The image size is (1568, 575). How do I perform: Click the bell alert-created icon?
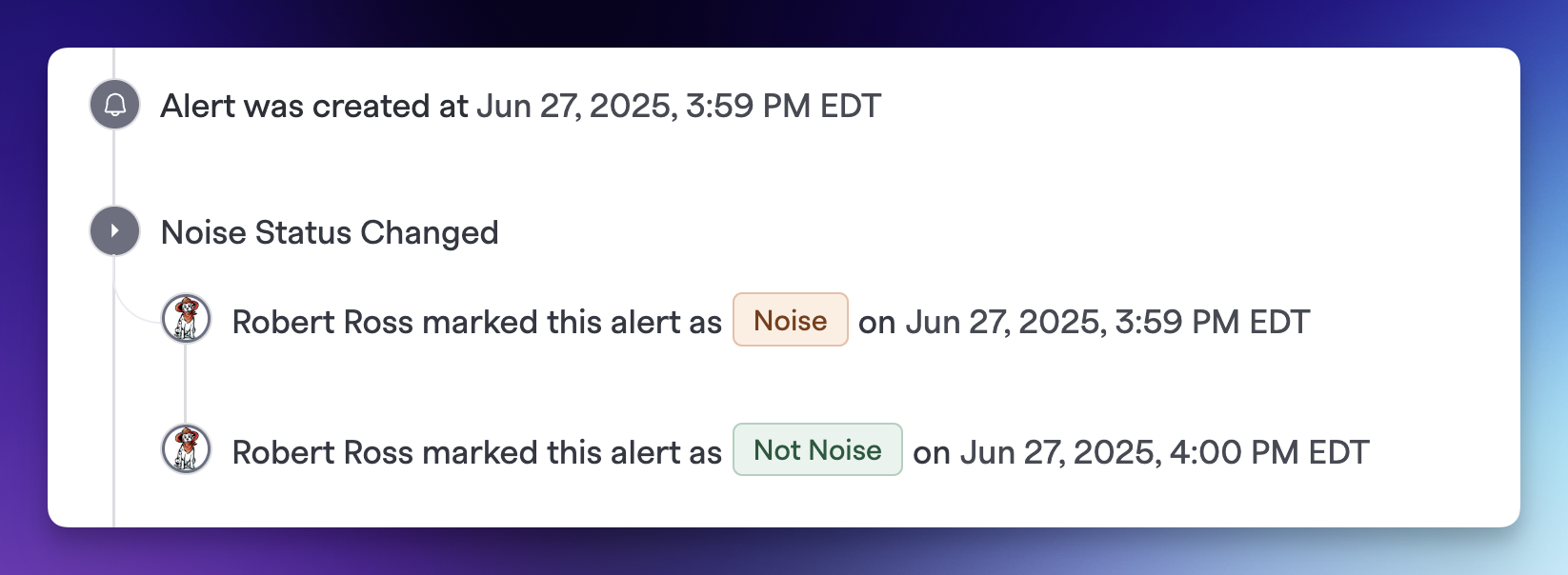pyautogui.click(x=114, y=105)
